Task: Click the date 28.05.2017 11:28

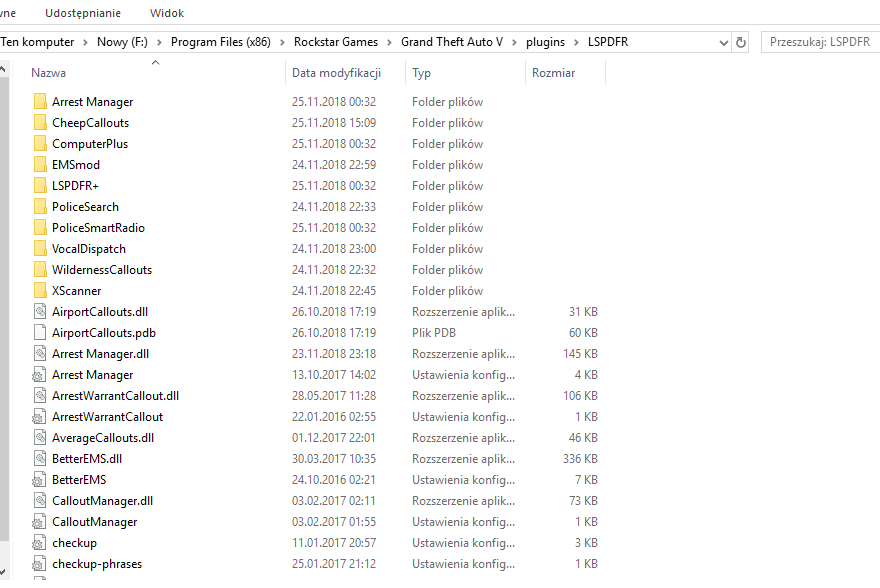Action: [334, 396]
